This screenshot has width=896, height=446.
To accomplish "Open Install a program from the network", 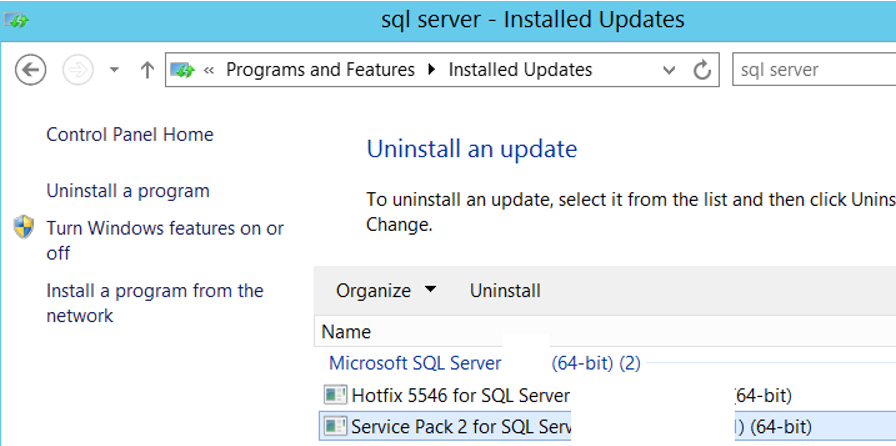I will pos(155,303).
